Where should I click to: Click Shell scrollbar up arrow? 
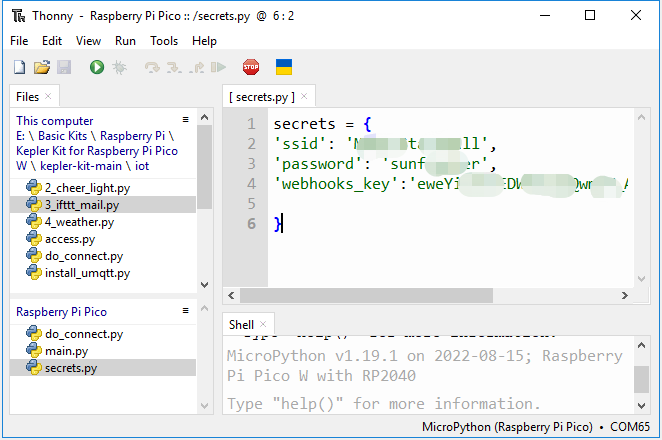(x=641, y=345)
